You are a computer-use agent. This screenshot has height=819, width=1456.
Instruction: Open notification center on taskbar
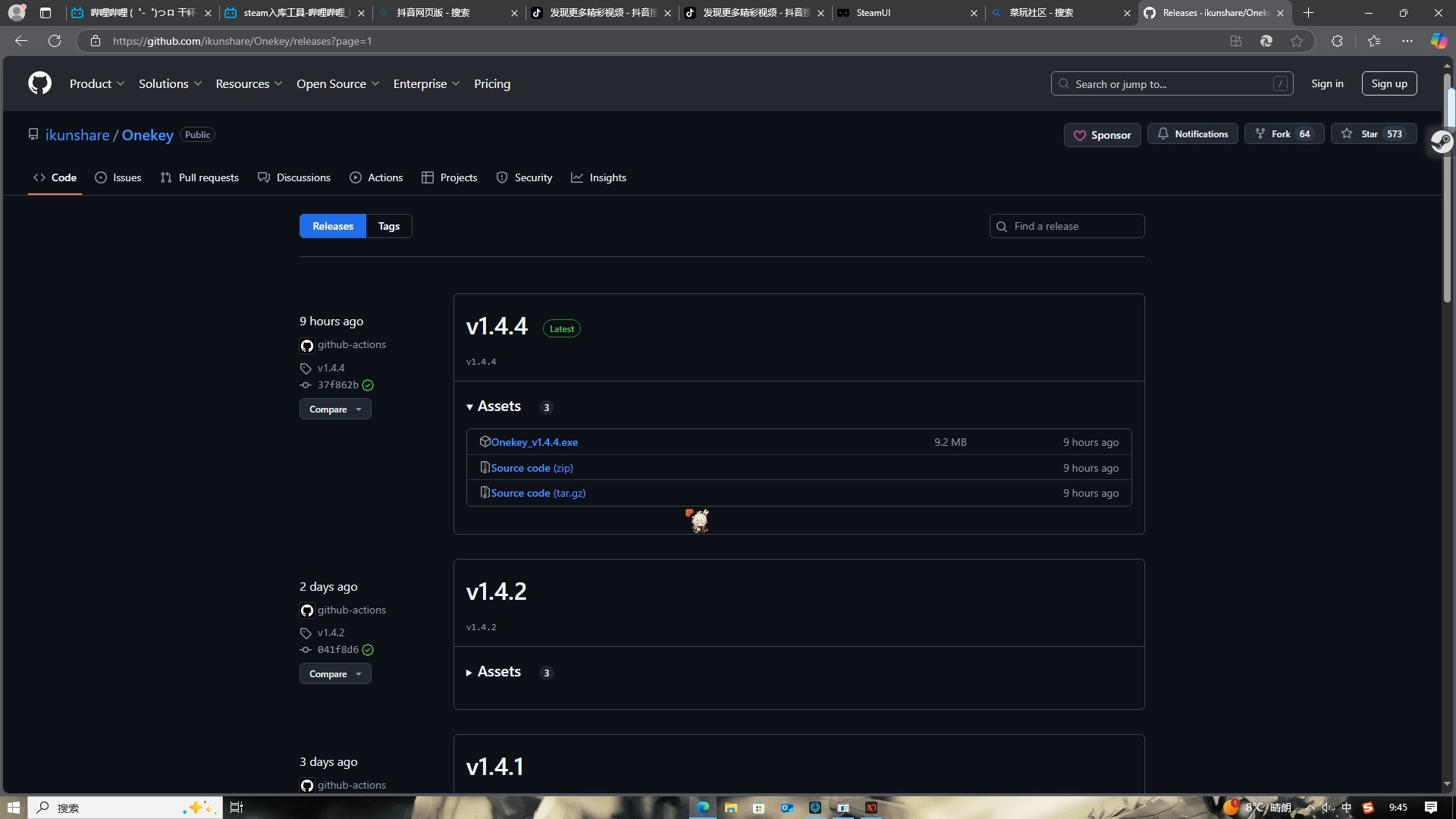click(x=1431, y=808)
